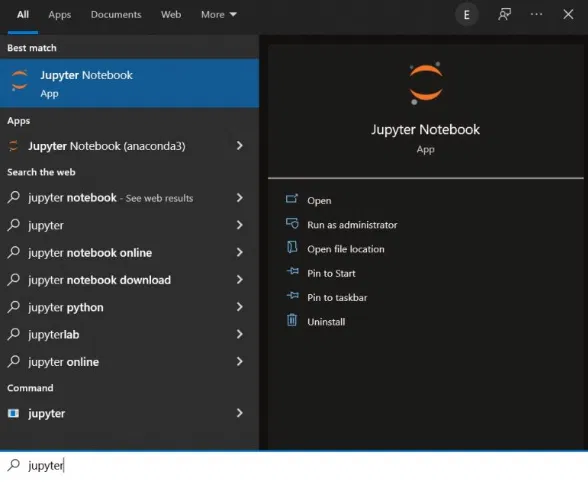Select the Web filter tab
588x482 pixels.
171,15
